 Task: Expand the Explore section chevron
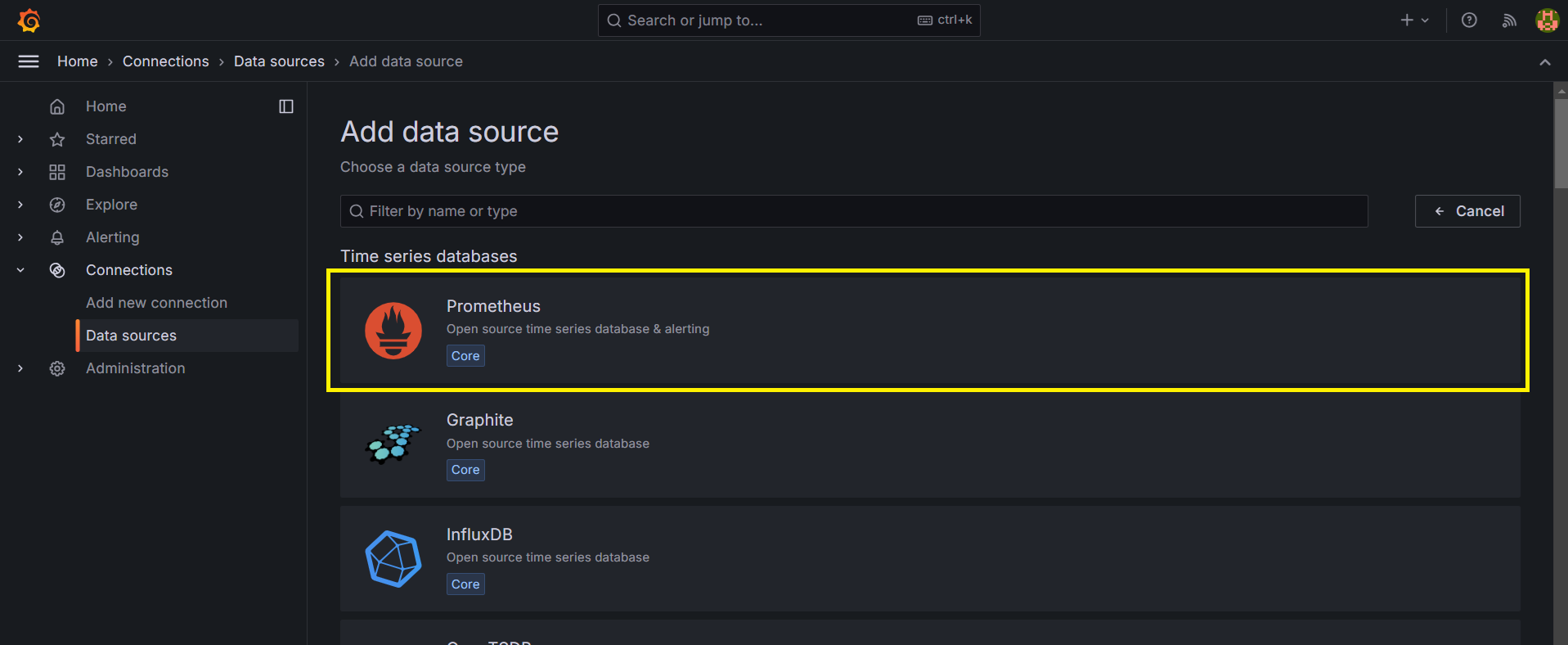20,205
